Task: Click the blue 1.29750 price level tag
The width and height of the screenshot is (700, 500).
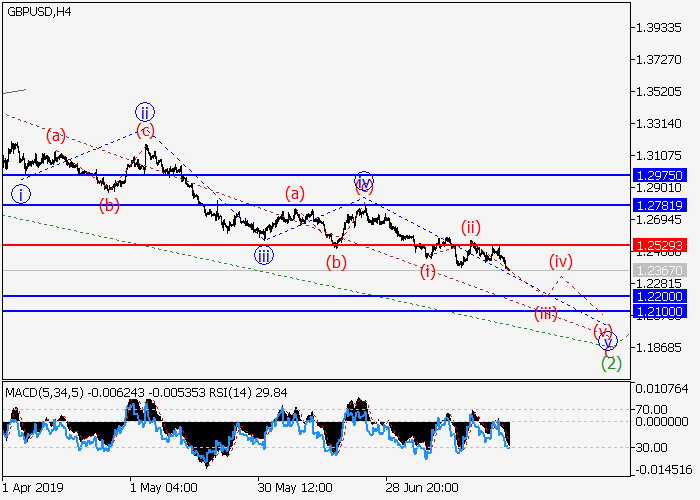Action: tap(660, 175)
